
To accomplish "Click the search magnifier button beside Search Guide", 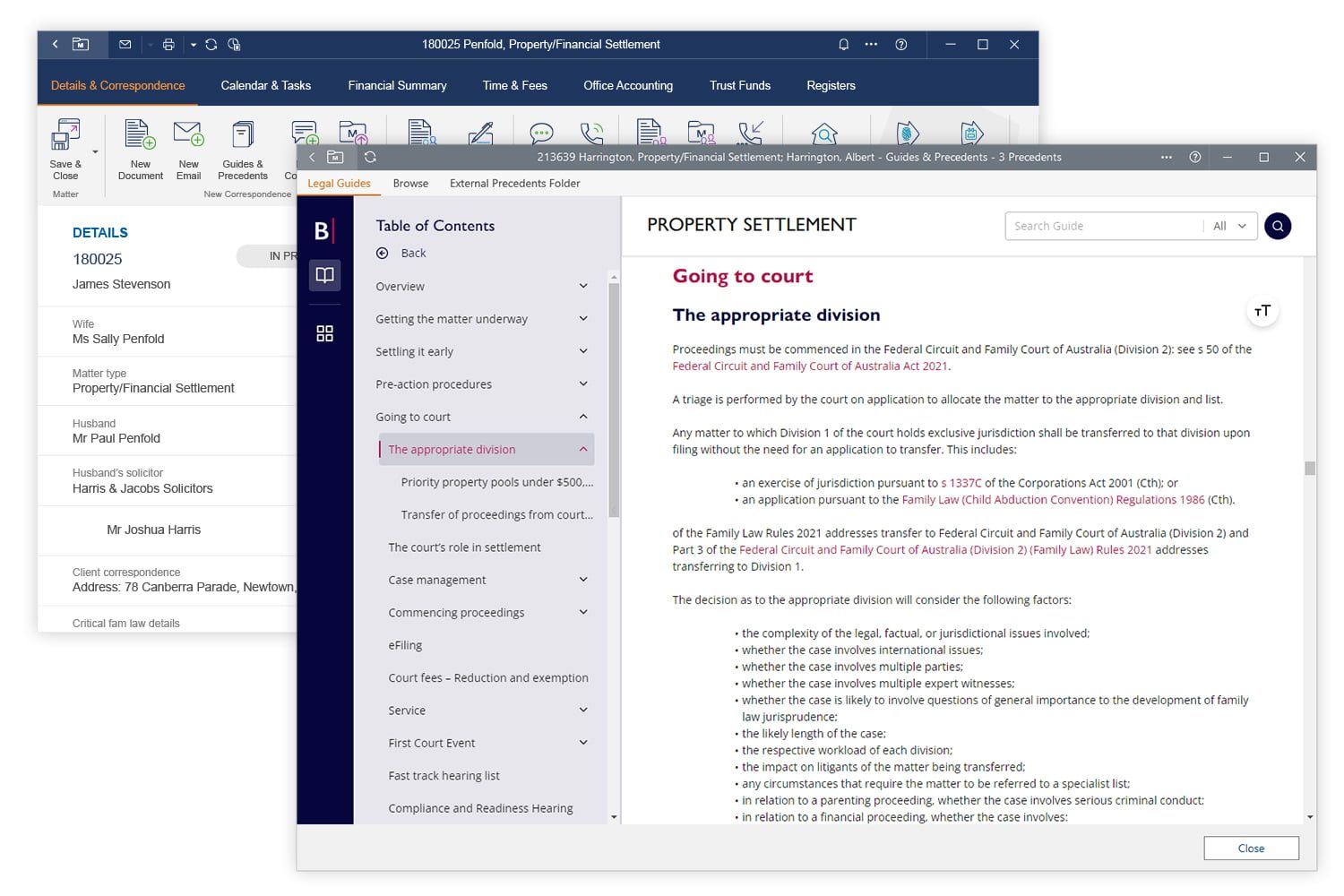I will click(1278, 226).
